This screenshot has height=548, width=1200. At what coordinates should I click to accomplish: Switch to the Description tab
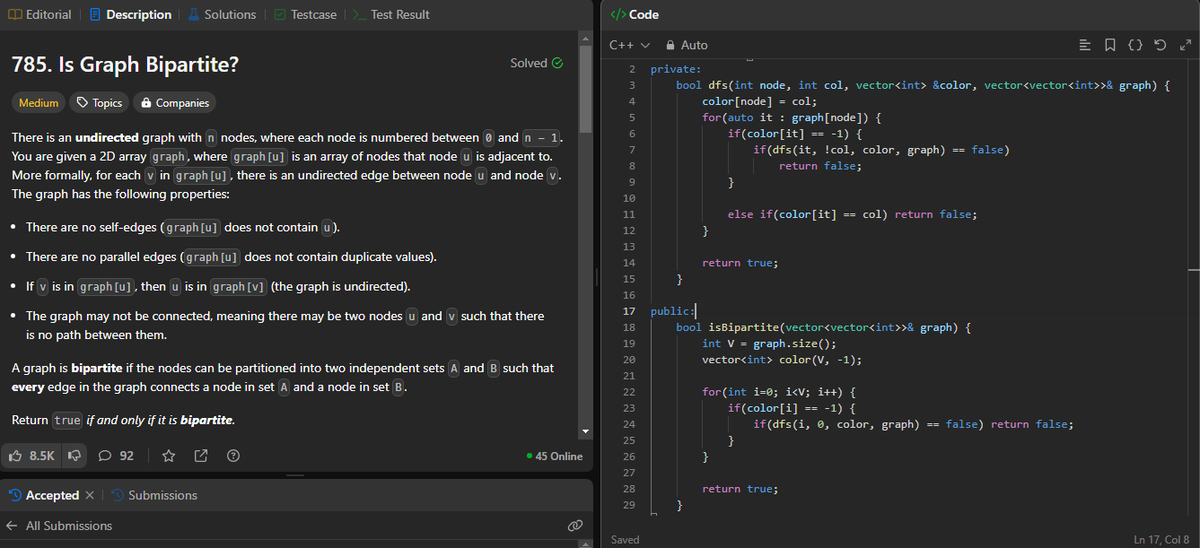pyautogui.click(x=131, y=14)
